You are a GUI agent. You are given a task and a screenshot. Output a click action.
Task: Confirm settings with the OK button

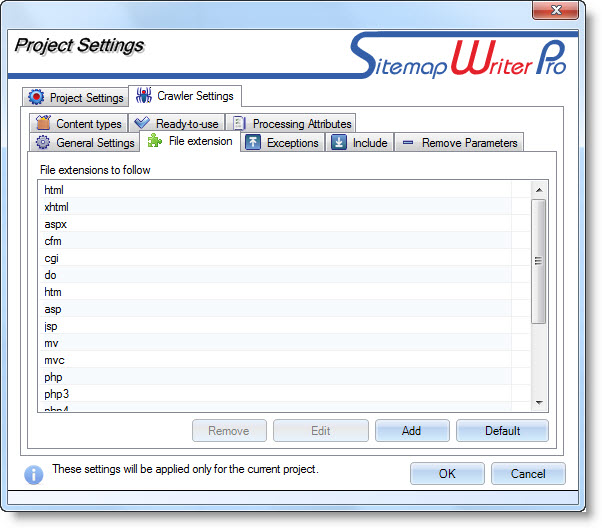coord(447,473)
